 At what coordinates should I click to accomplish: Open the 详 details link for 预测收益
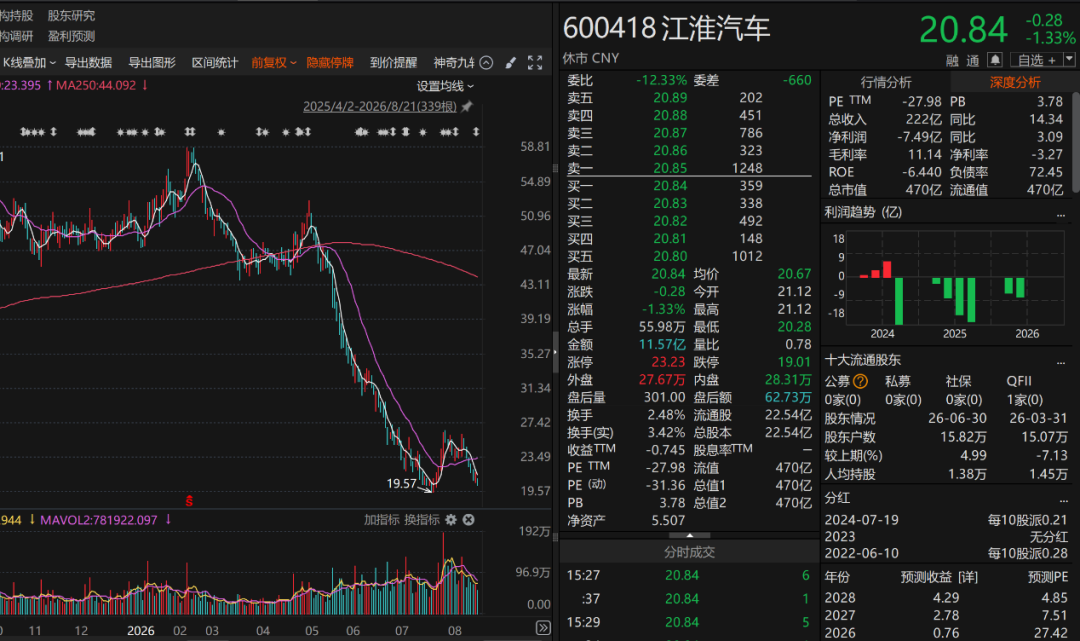(968, 577)
